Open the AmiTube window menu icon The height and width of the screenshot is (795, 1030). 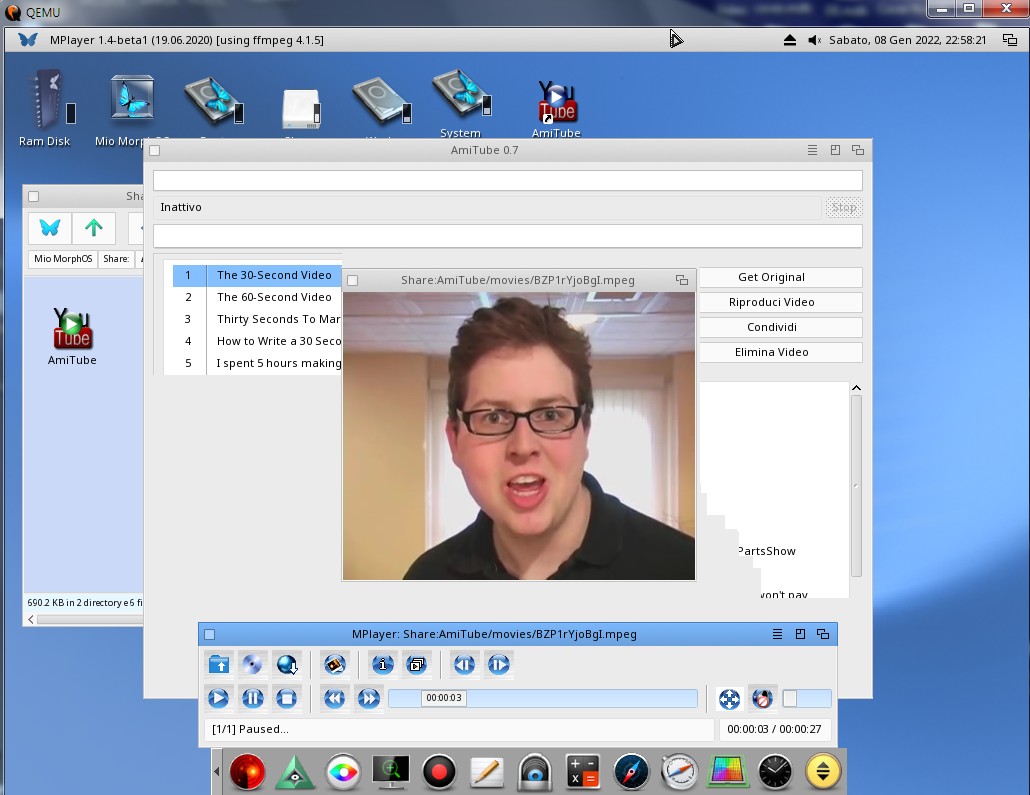[x=813, y=150]
